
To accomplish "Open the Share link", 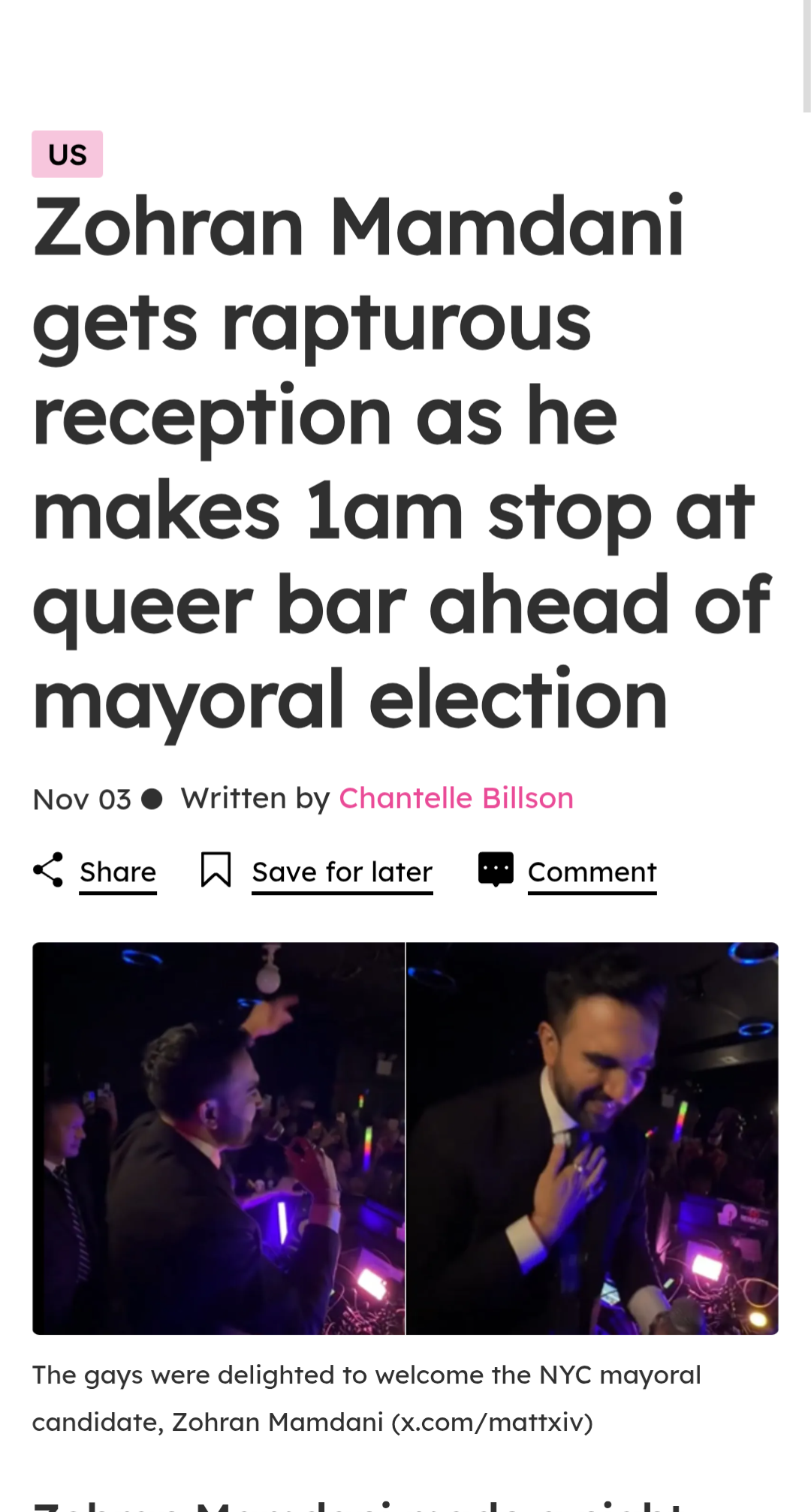I will click(118, 872).
